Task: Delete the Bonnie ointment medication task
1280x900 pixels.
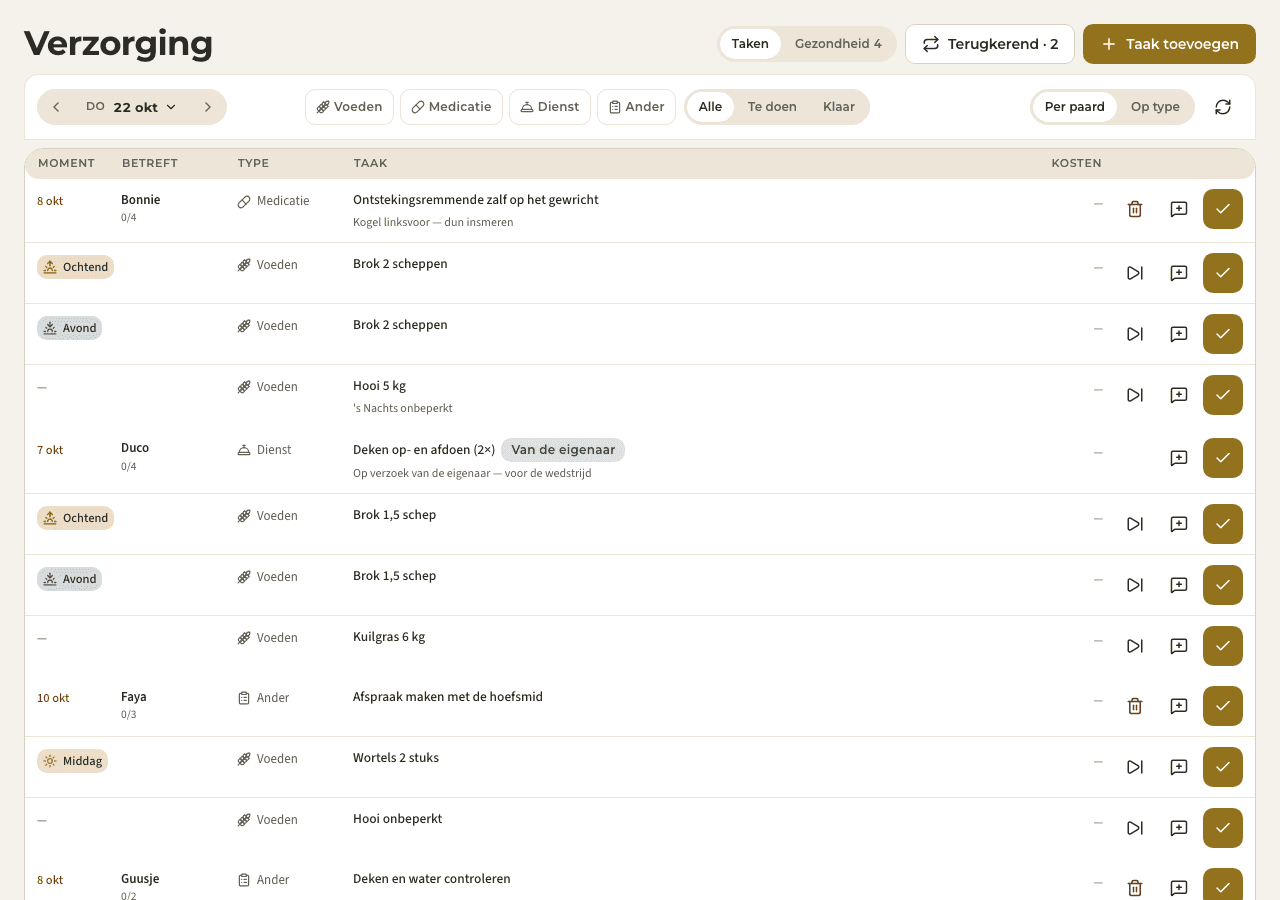Action: (1135, 209)
